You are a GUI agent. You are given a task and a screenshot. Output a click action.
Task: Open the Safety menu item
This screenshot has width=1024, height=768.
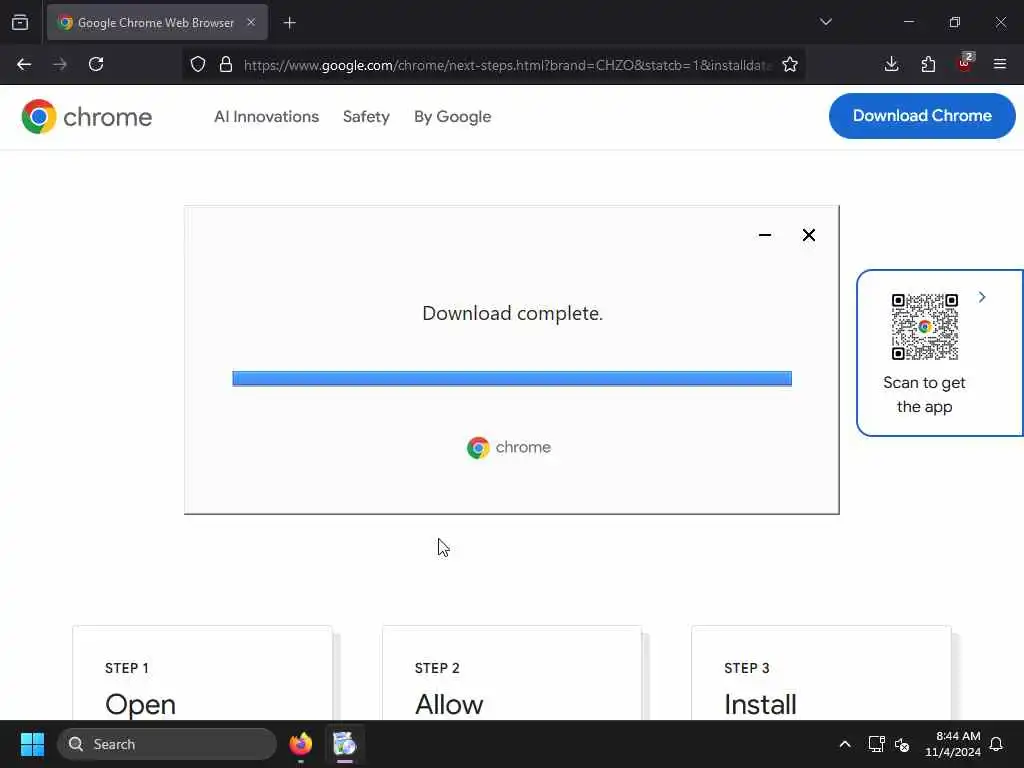click(366, 117)
